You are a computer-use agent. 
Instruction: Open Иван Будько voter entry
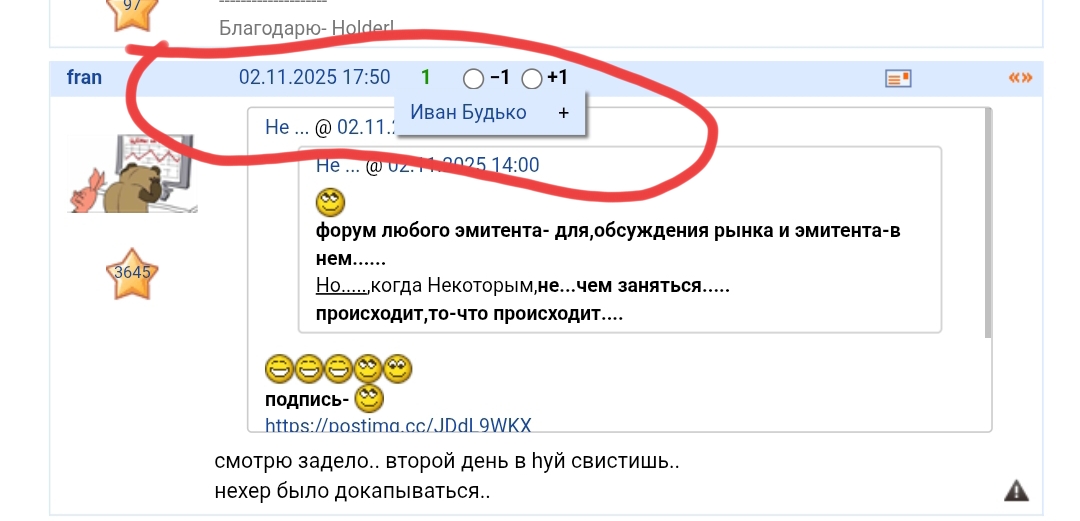pos(468,112)
